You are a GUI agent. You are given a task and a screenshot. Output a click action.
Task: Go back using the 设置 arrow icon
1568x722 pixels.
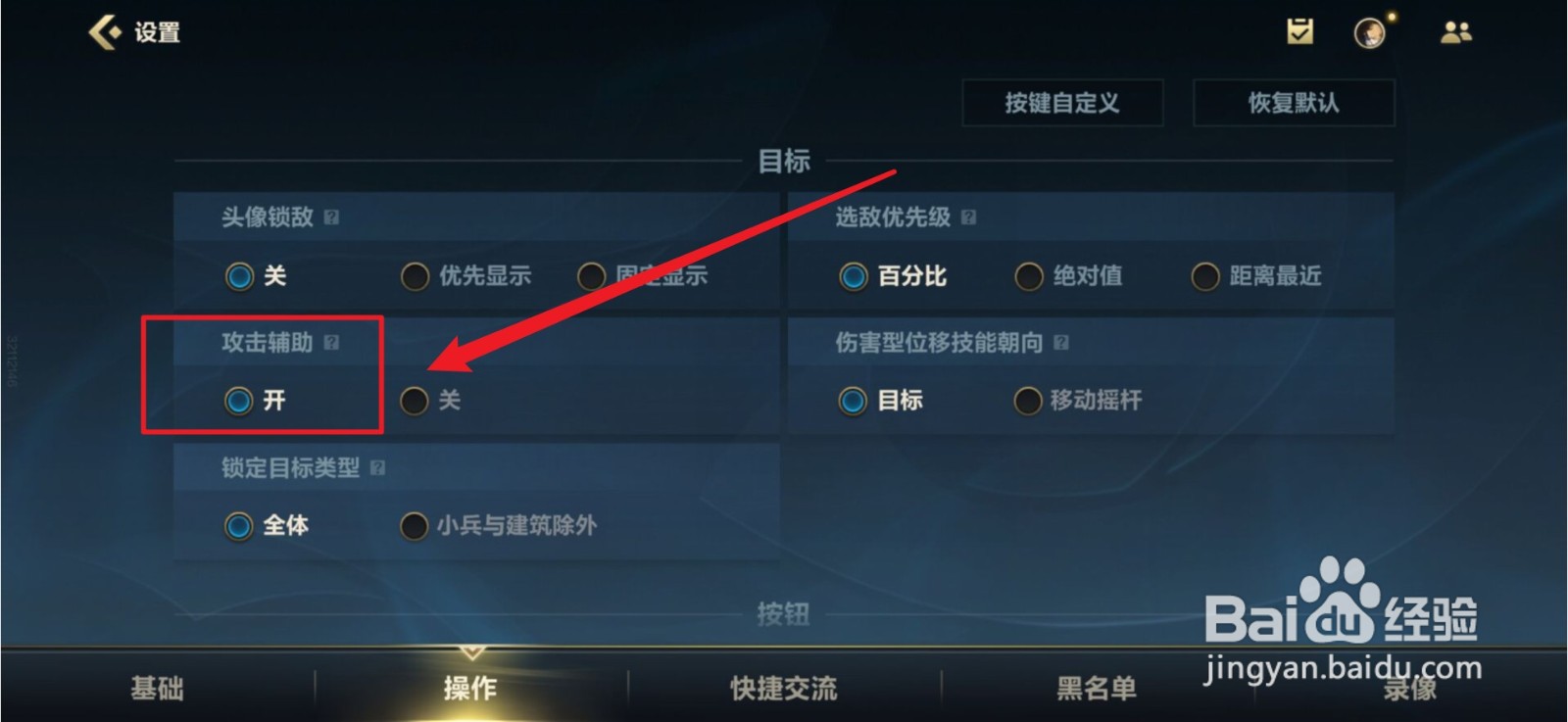point(104,32)
